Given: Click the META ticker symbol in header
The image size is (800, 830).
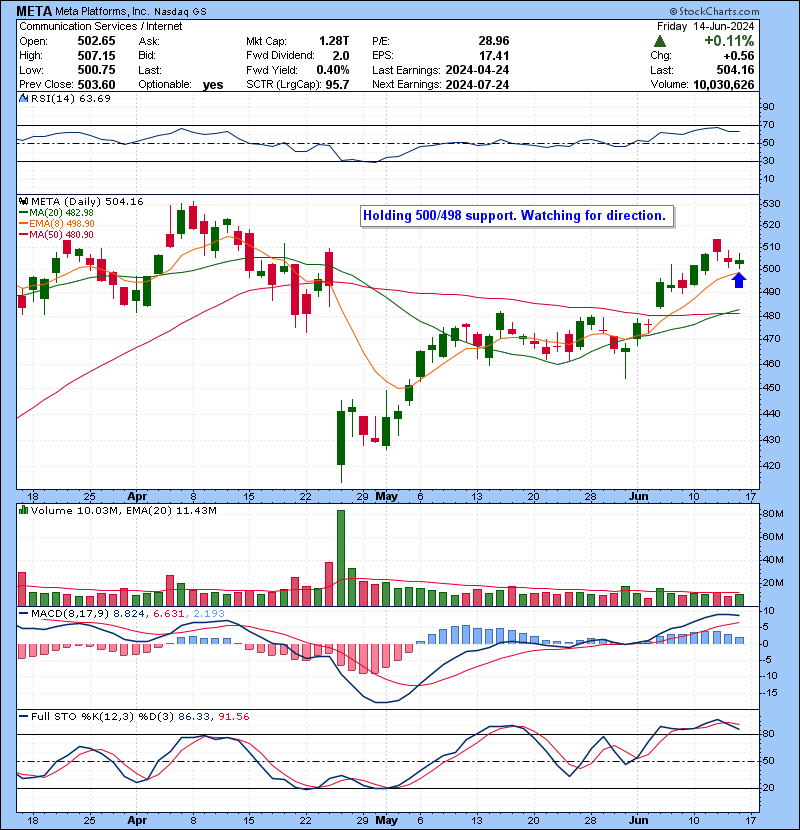Looking at the screenshot, I should pos(34,11).
